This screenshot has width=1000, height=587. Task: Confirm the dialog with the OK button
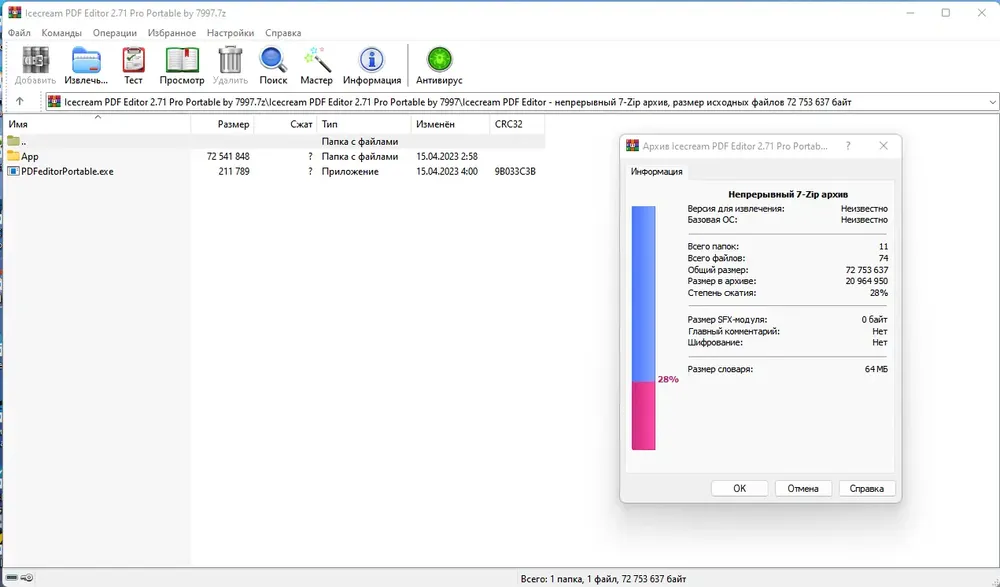coord(739,488)
